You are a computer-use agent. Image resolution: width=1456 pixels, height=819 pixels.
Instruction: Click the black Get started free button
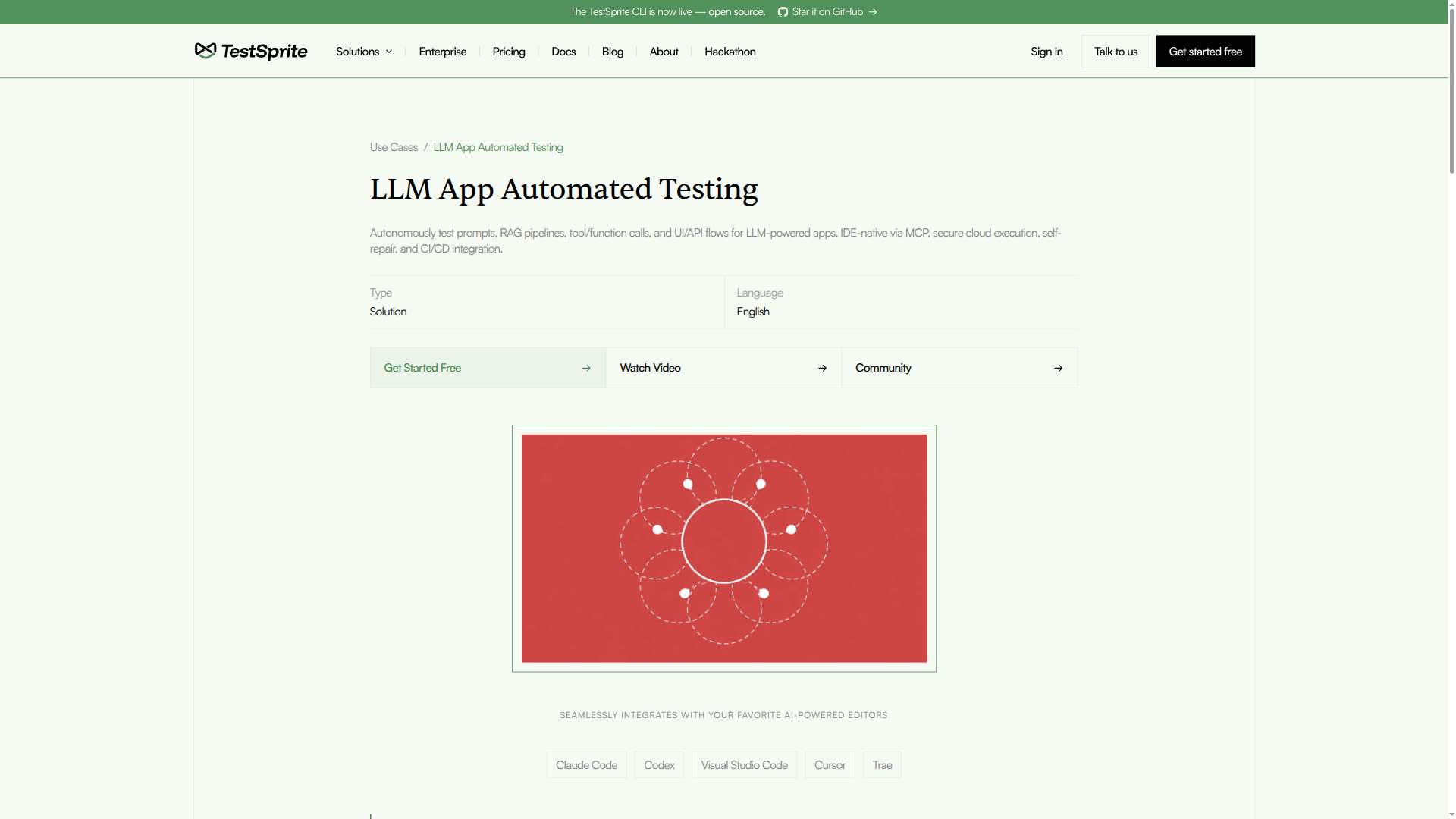1205,52
